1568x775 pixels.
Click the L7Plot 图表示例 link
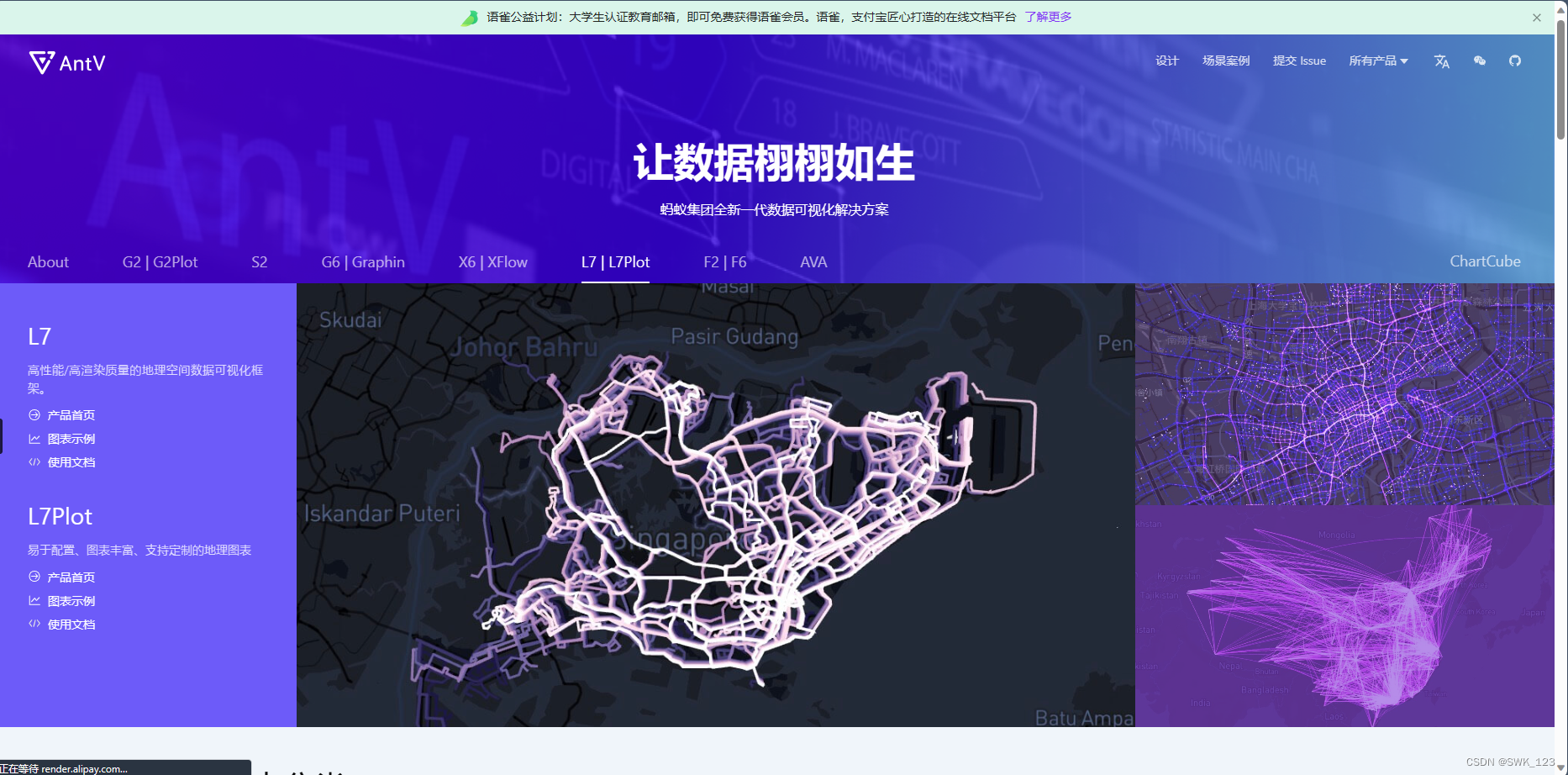(x=62, y=601)
